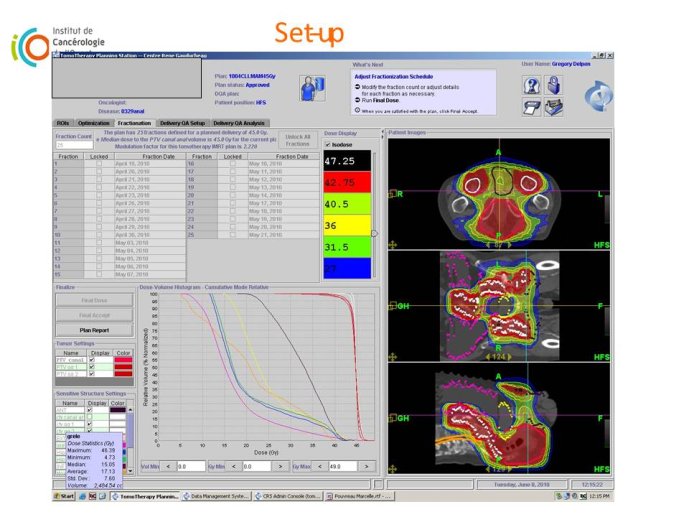The height and width of the screenshot is (517, 689).
Task: Click the PTV canal color swatch
Action: pyautogui.click(x=123, y=360)
